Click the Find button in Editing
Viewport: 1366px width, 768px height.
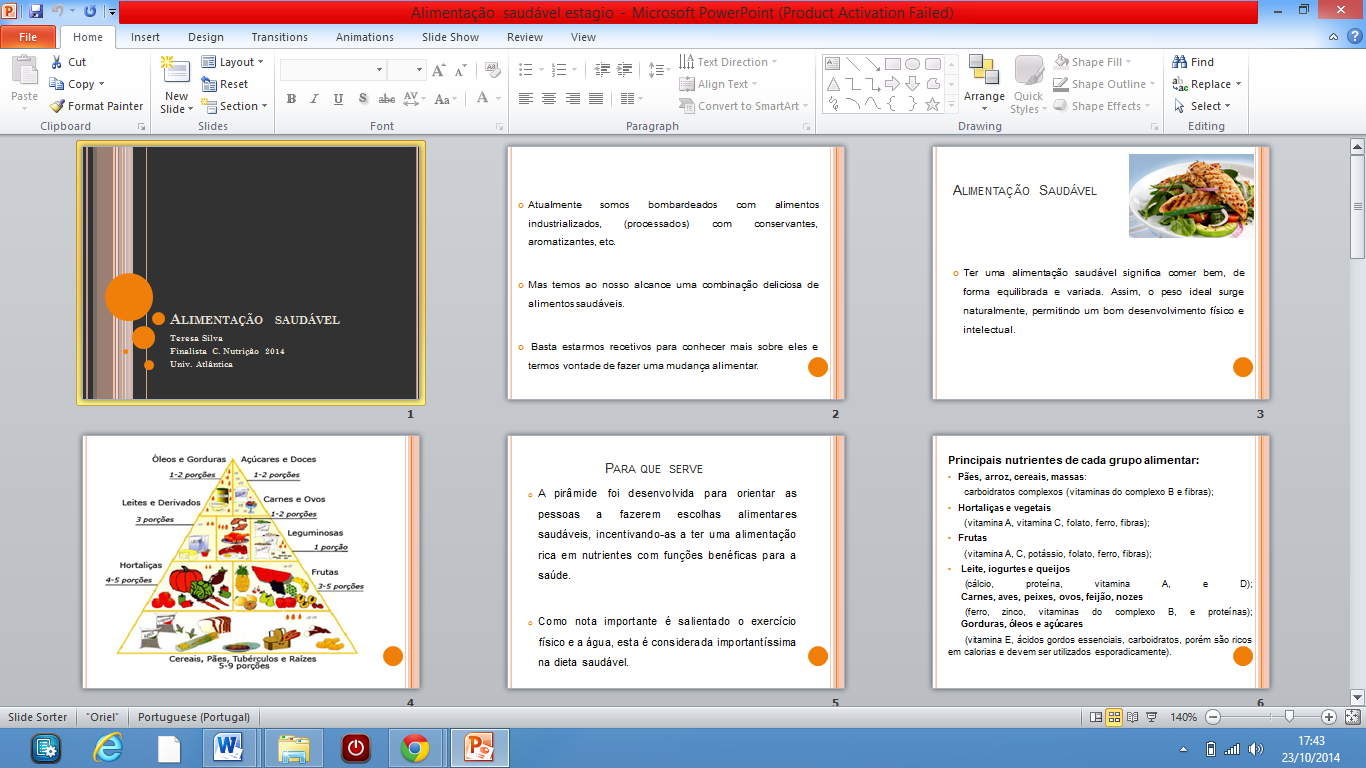click(1194, 62)
